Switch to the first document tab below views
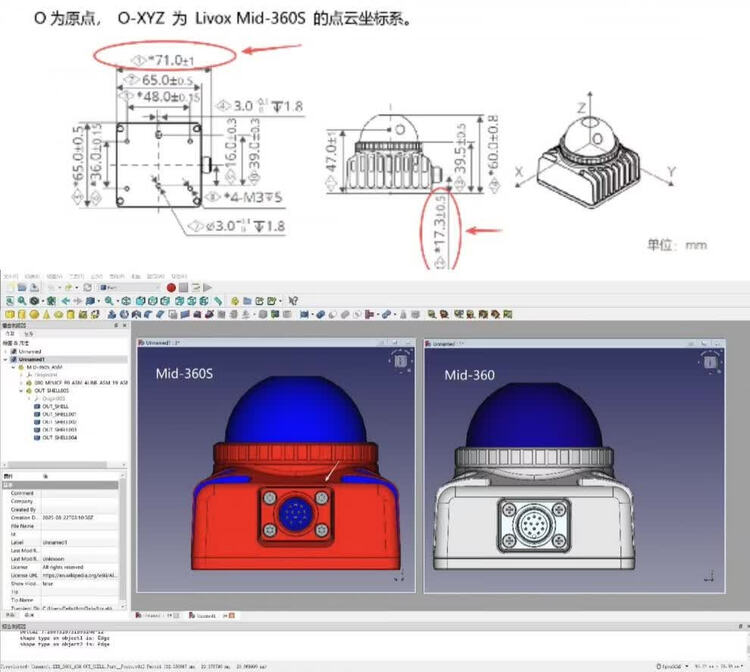The image size is (750, 672). pos(157,616)
